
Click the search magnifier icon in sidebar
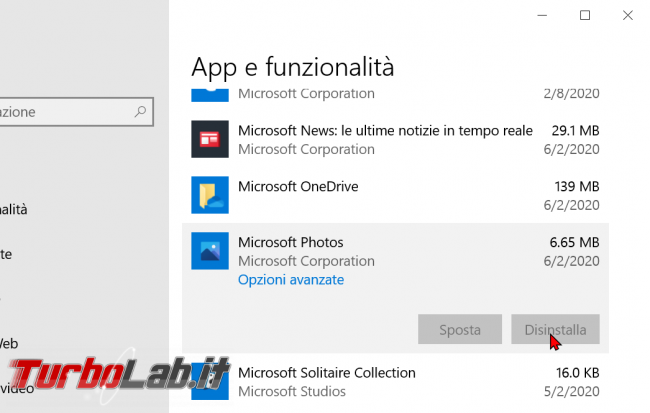point(140,112)
